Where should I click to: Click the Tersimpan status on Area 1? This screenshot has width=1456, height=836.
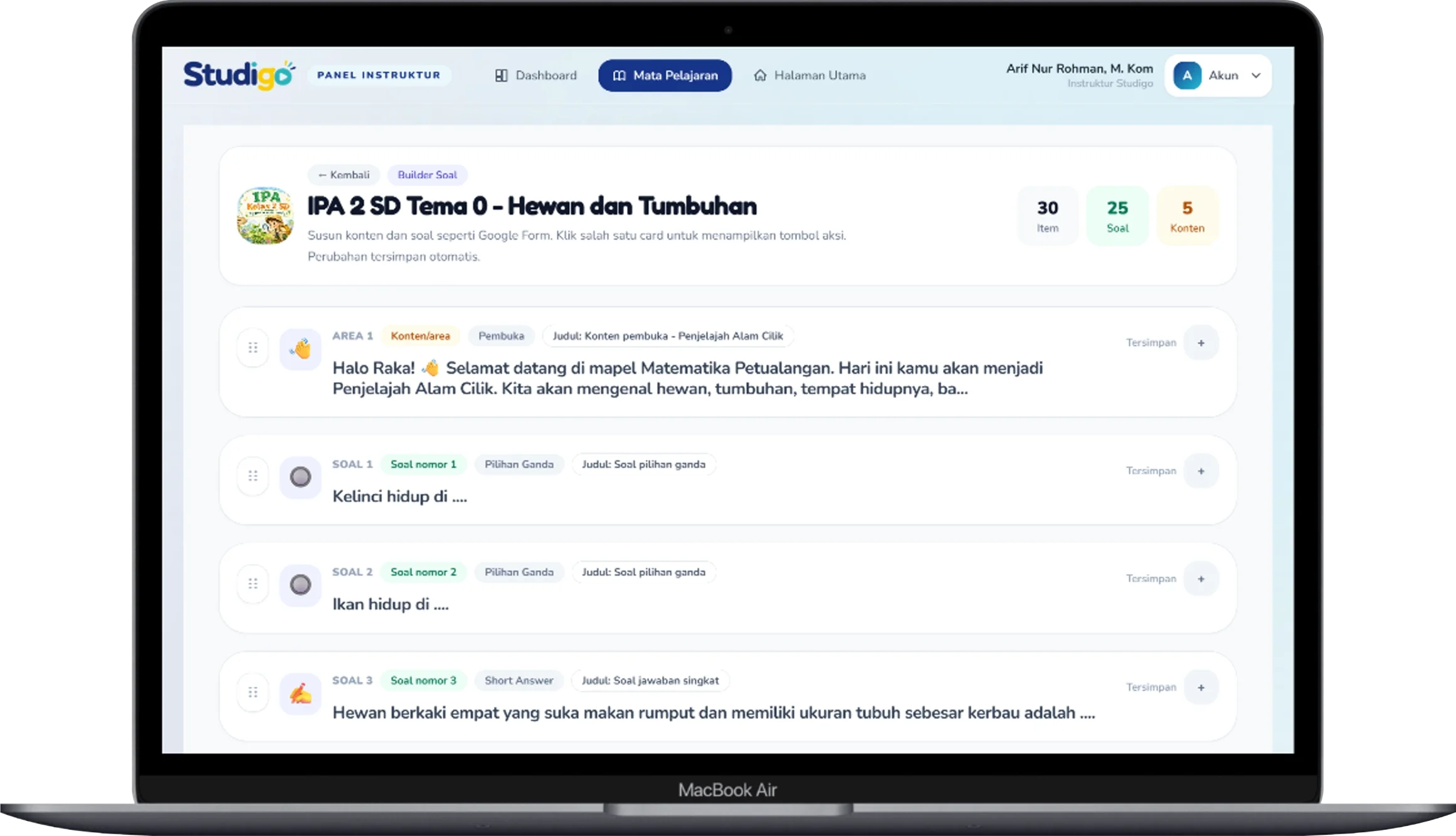(1151, 342)
